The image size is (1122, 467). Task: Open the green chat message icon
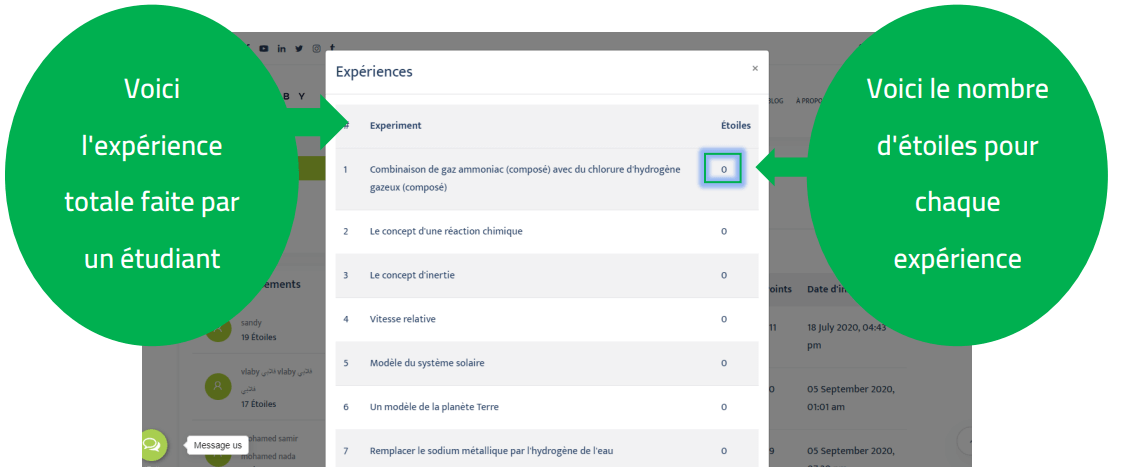pos(152,445)
